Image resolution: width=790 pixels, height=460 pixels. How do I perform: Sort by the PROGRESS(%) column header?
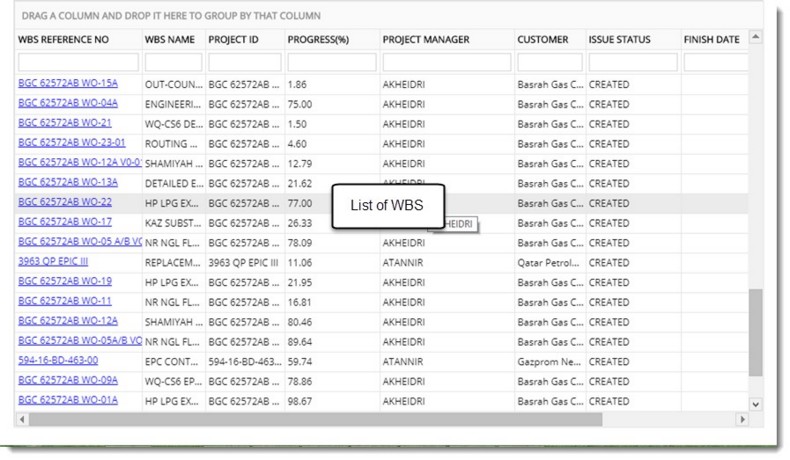(x=317, y=40)
